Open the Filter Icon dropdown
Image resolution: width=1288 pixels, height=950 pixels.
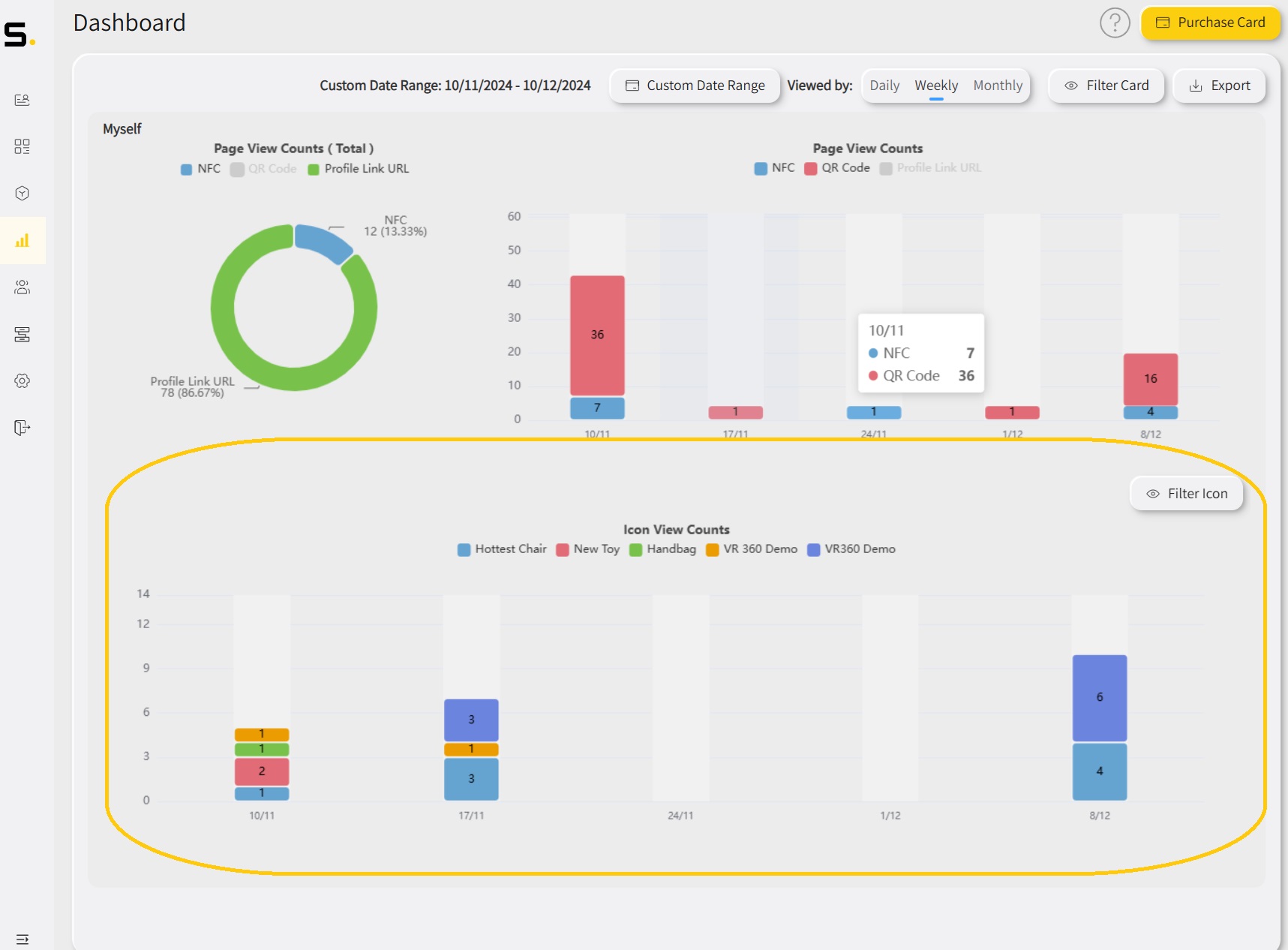click(1185, 493)
